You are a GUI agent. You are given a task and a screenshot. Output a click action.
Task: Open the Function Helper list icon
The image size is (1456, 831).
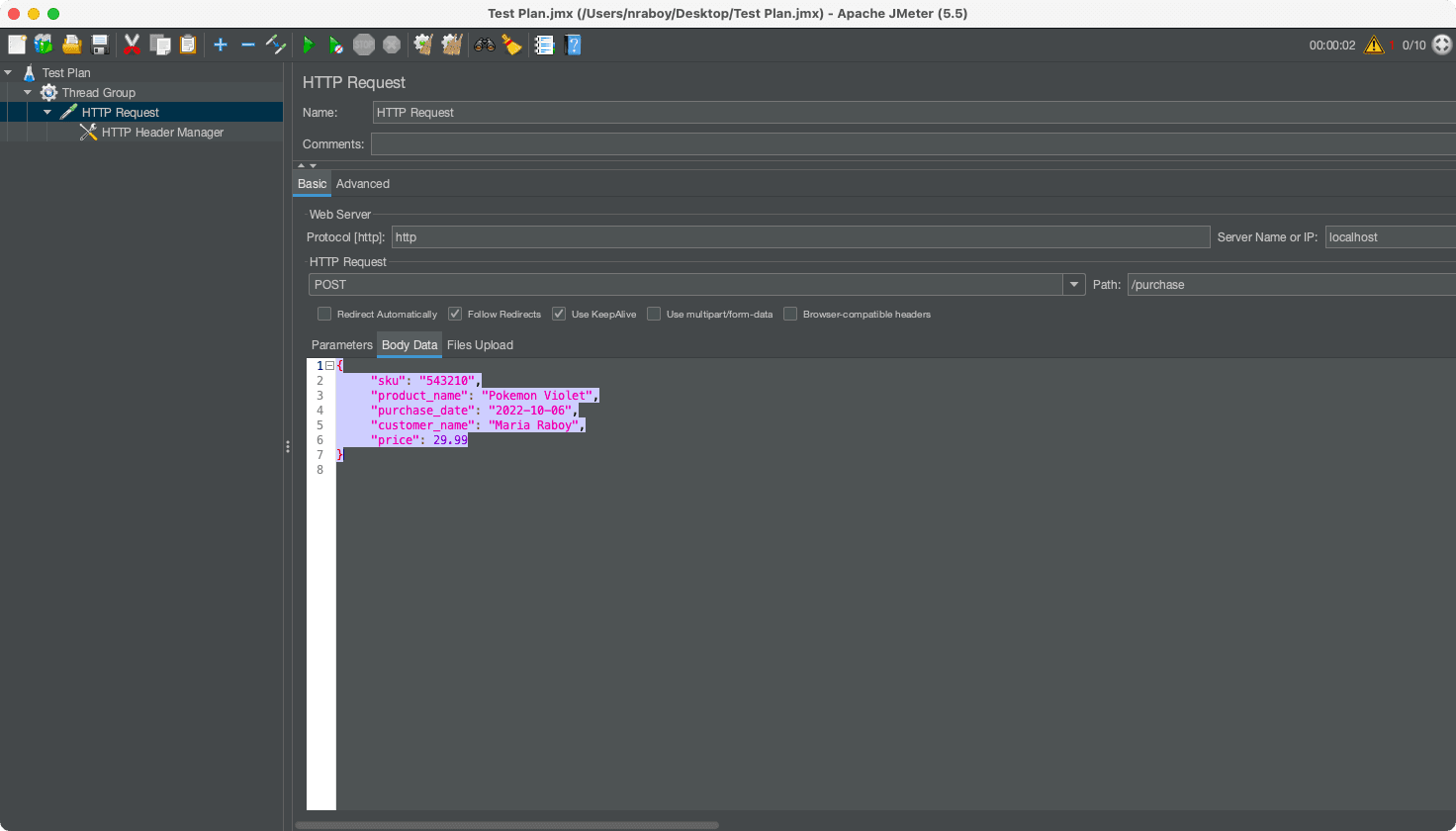[544, 45]
